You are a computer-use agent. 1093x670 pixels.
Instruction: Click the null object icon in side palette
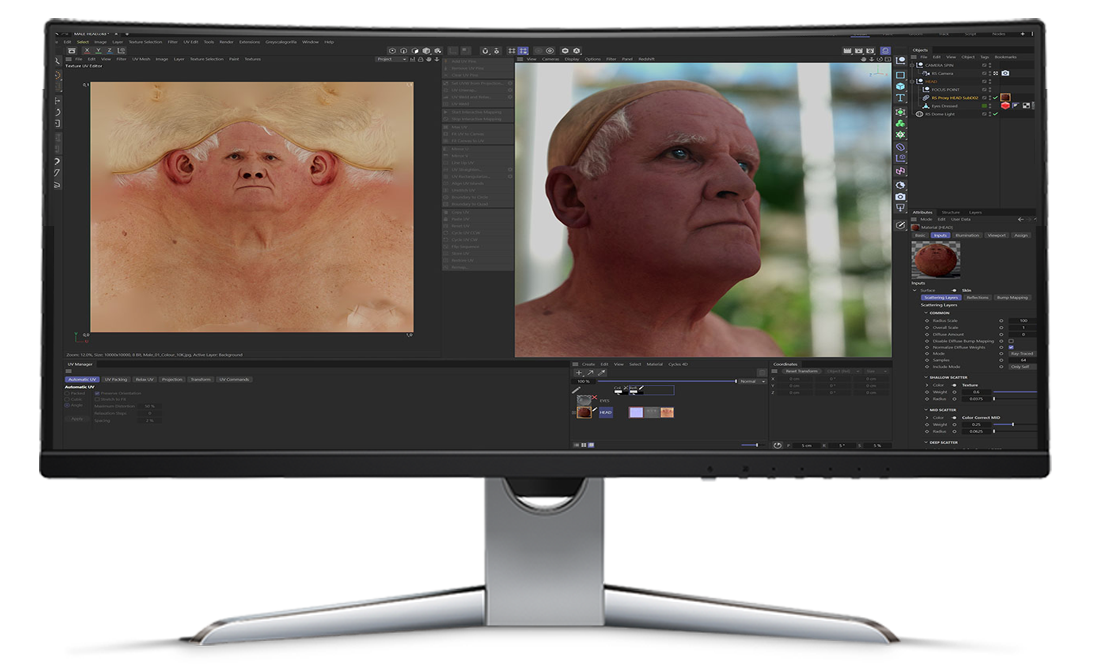(x=901, y=61)
